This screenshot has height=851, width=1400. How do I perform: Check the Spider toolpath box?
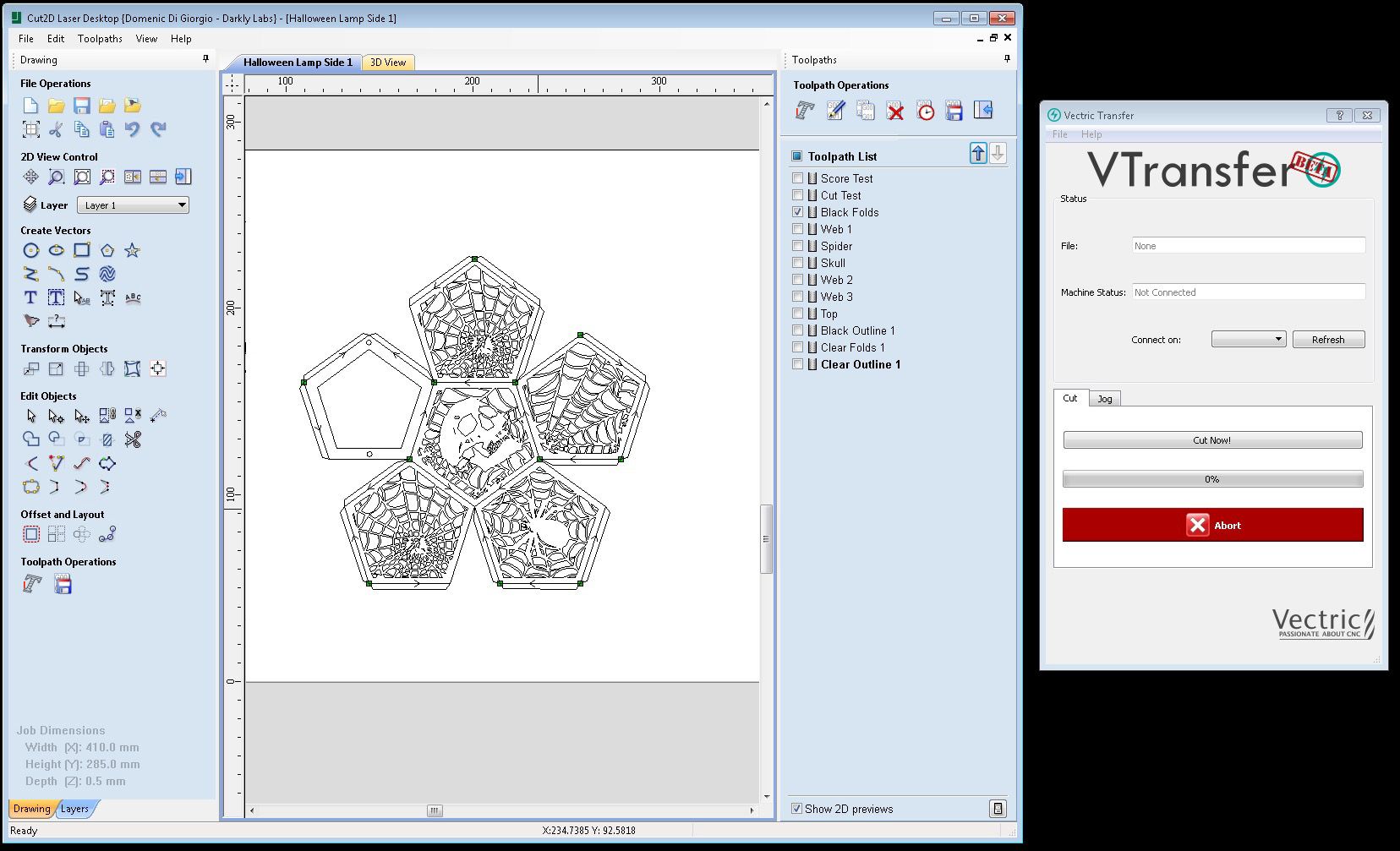(x=797, y=246)
